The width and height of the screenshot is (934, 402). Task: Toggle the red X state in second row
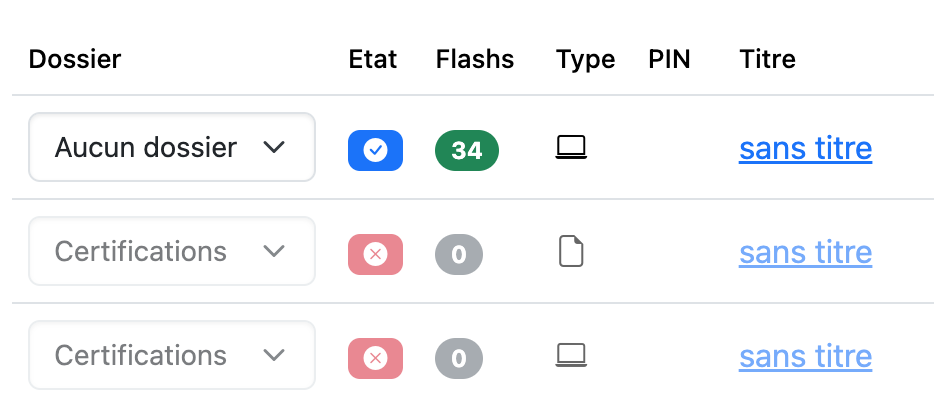(375, 254)
